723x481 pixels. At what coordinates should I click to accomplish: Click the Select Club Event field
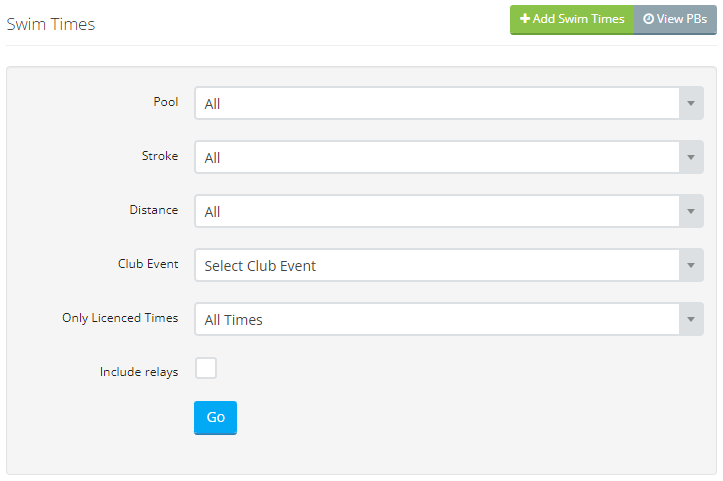tap(449, 265)
